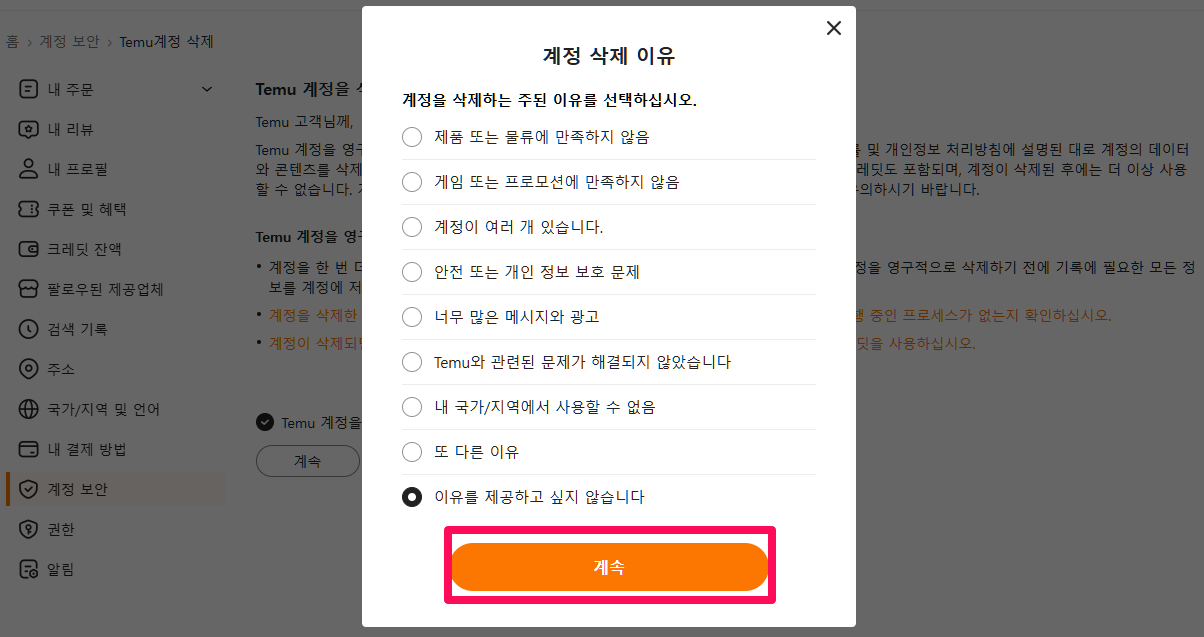Screen dimensions: 1204x637
Task: Close the 계정 삭제 이유 dialog
Action: click(x=834, y=28)
